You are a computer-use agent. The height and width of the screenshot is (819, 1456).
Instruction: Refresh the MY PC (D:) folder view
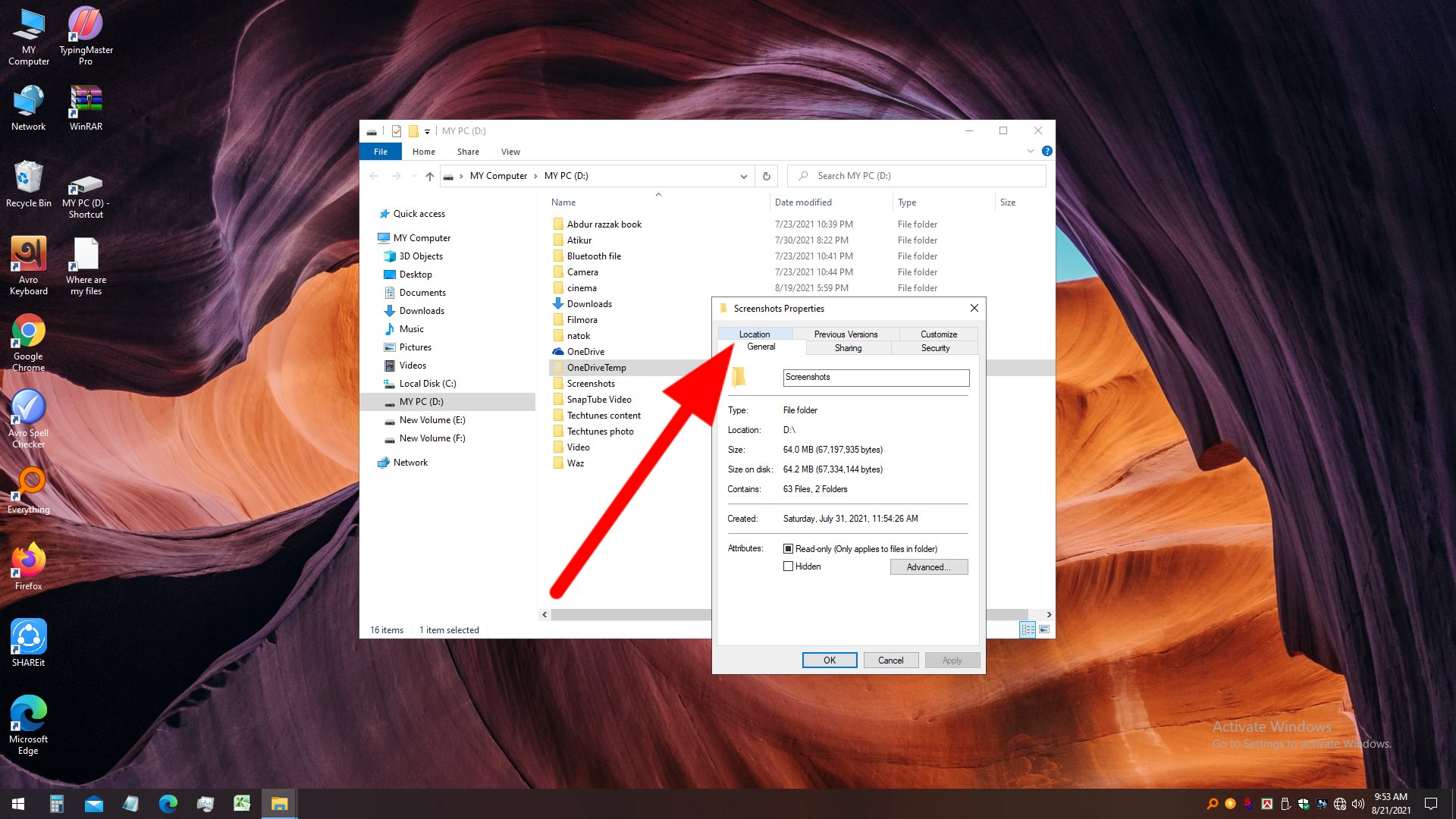(x=766, y=175)
